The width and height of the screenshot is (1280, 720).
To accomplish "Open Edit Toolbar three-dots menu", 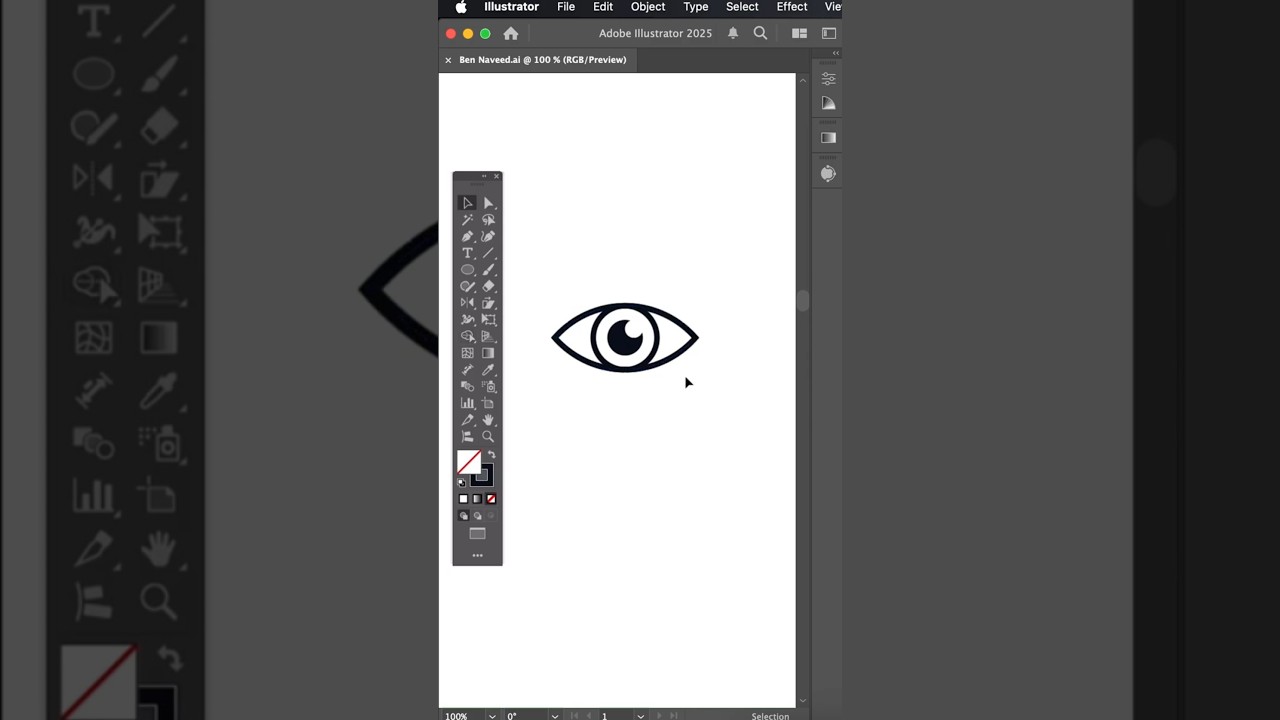I will [477, 555].
